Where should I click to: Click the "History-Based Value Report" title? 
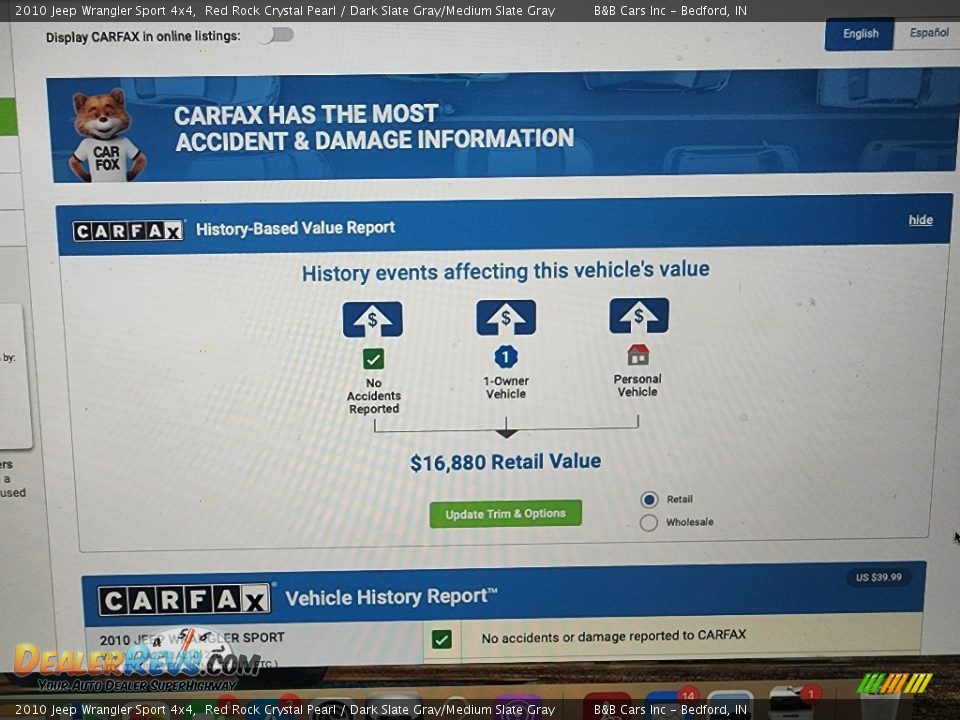click(x=295, y=228)
